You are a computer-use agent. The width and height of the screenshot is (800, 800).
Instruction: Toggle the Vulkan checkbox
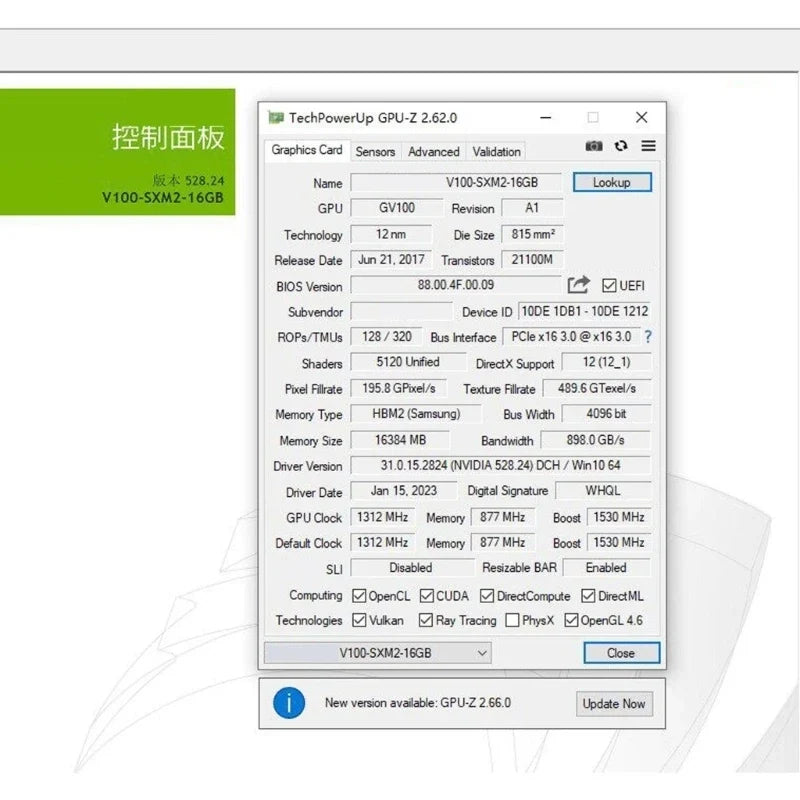point(359,620)
